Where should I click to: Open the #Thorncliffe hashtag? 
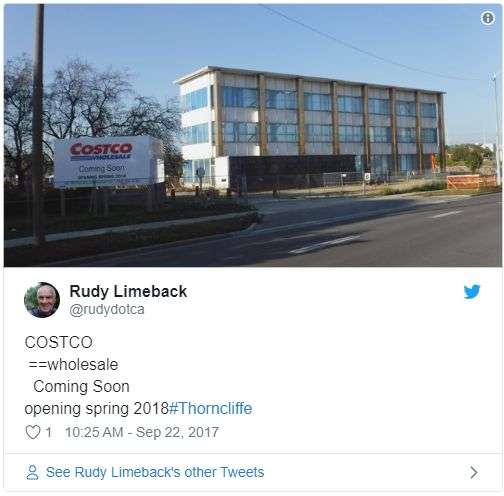click(x=211, y=408)
